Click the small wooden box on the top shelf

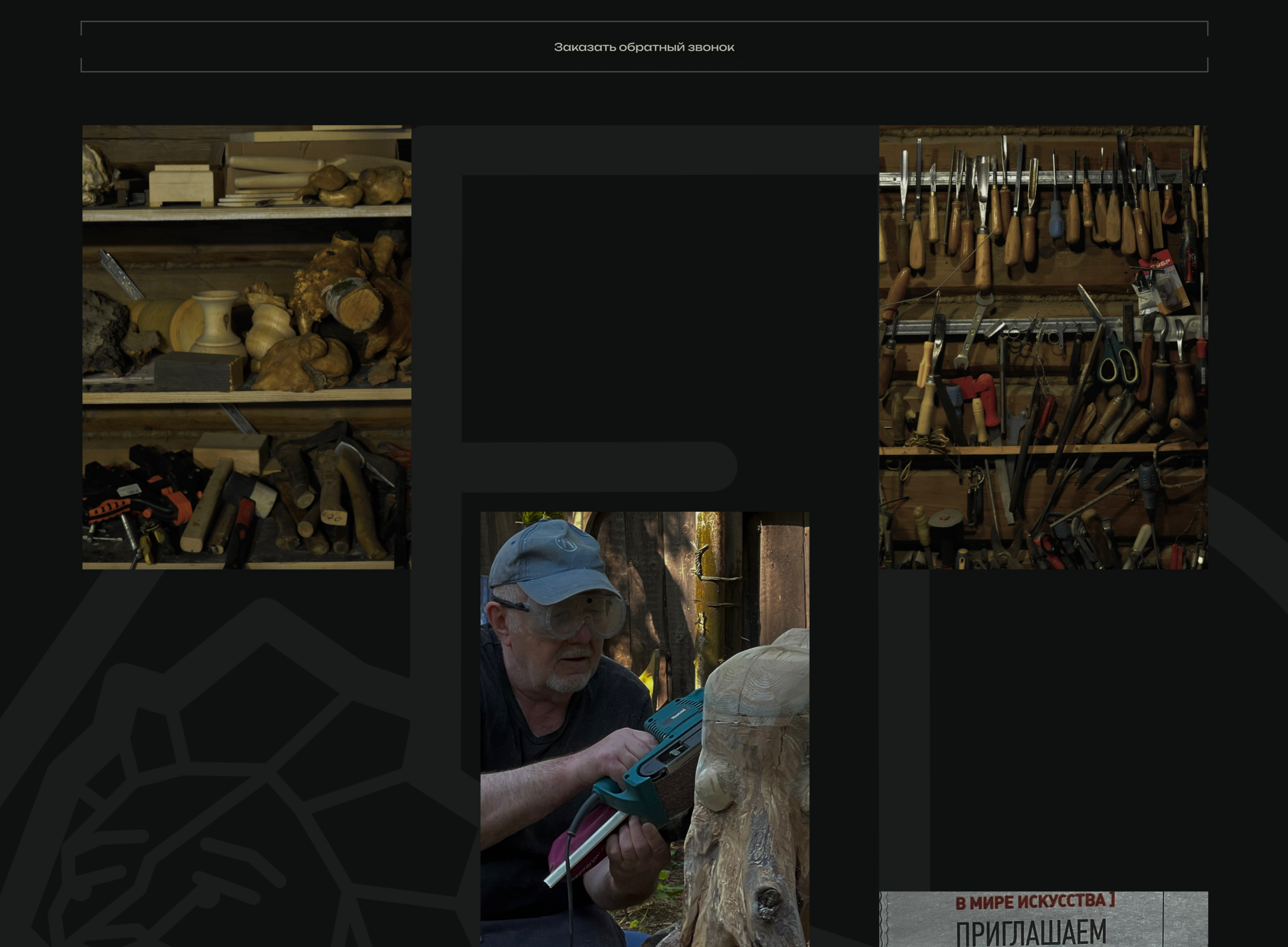(182, 185)
